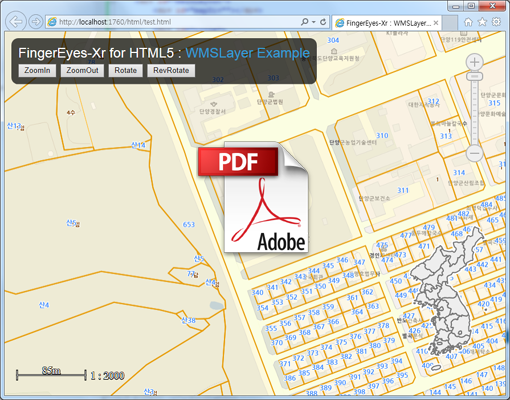510x400 pixels.
Task: Click the ZoomOut button
Action: point(82,71)
